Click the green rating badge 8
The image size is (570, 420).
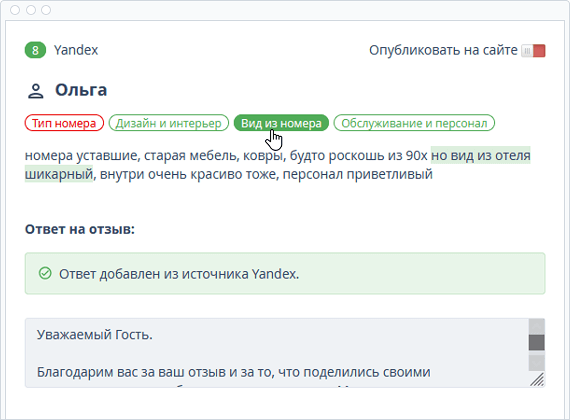(x=35, y=50)
